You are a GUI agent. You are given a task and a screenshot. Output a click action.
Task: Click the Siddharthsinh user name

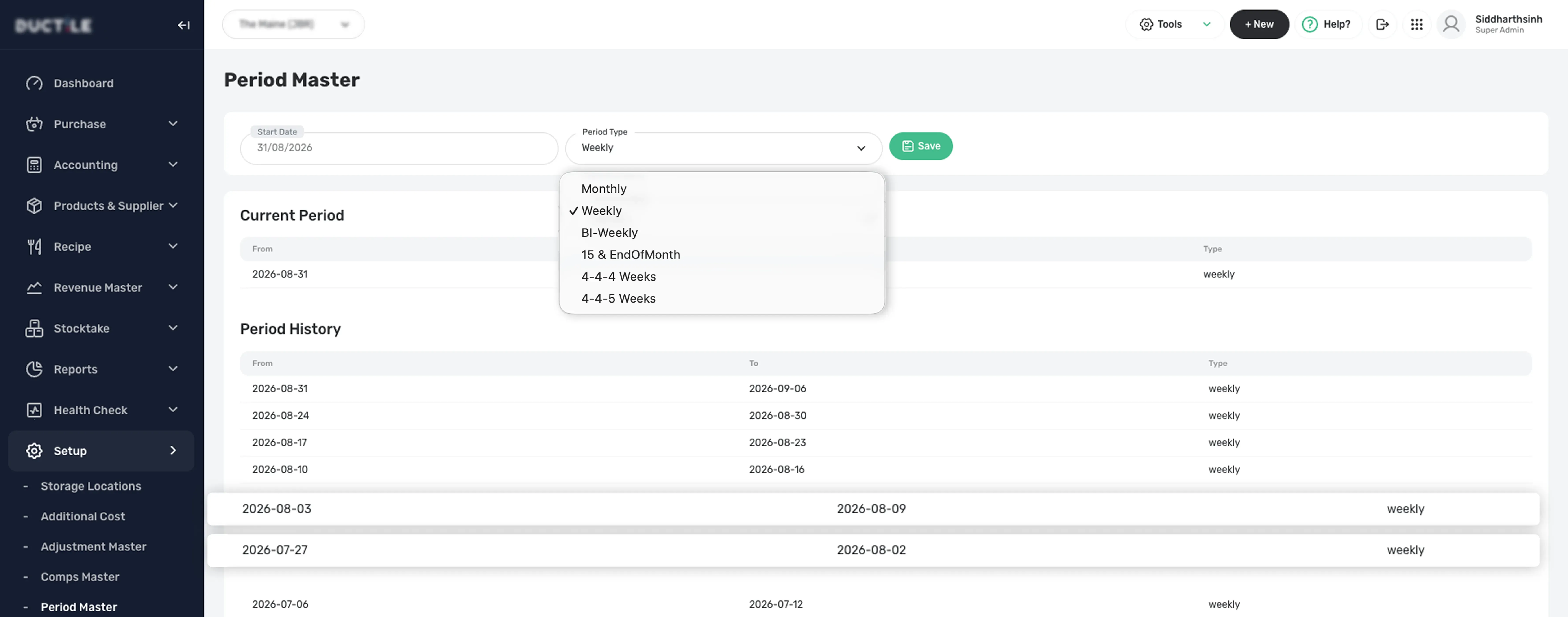1508,19
